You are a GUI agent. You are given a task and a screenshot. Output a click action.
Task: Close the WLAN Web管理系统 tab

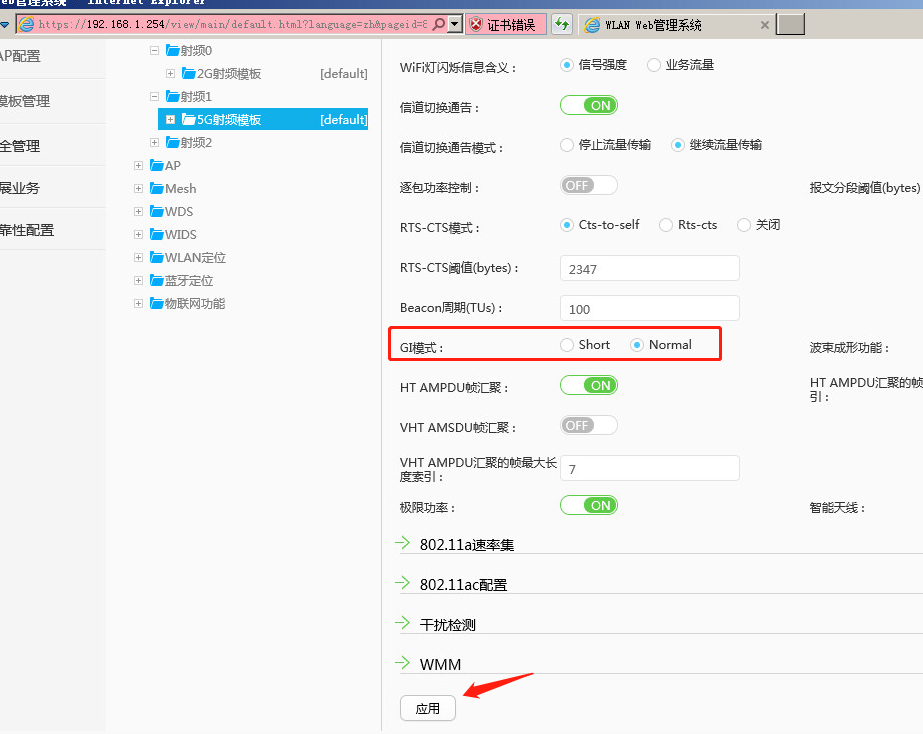[765, 25]
